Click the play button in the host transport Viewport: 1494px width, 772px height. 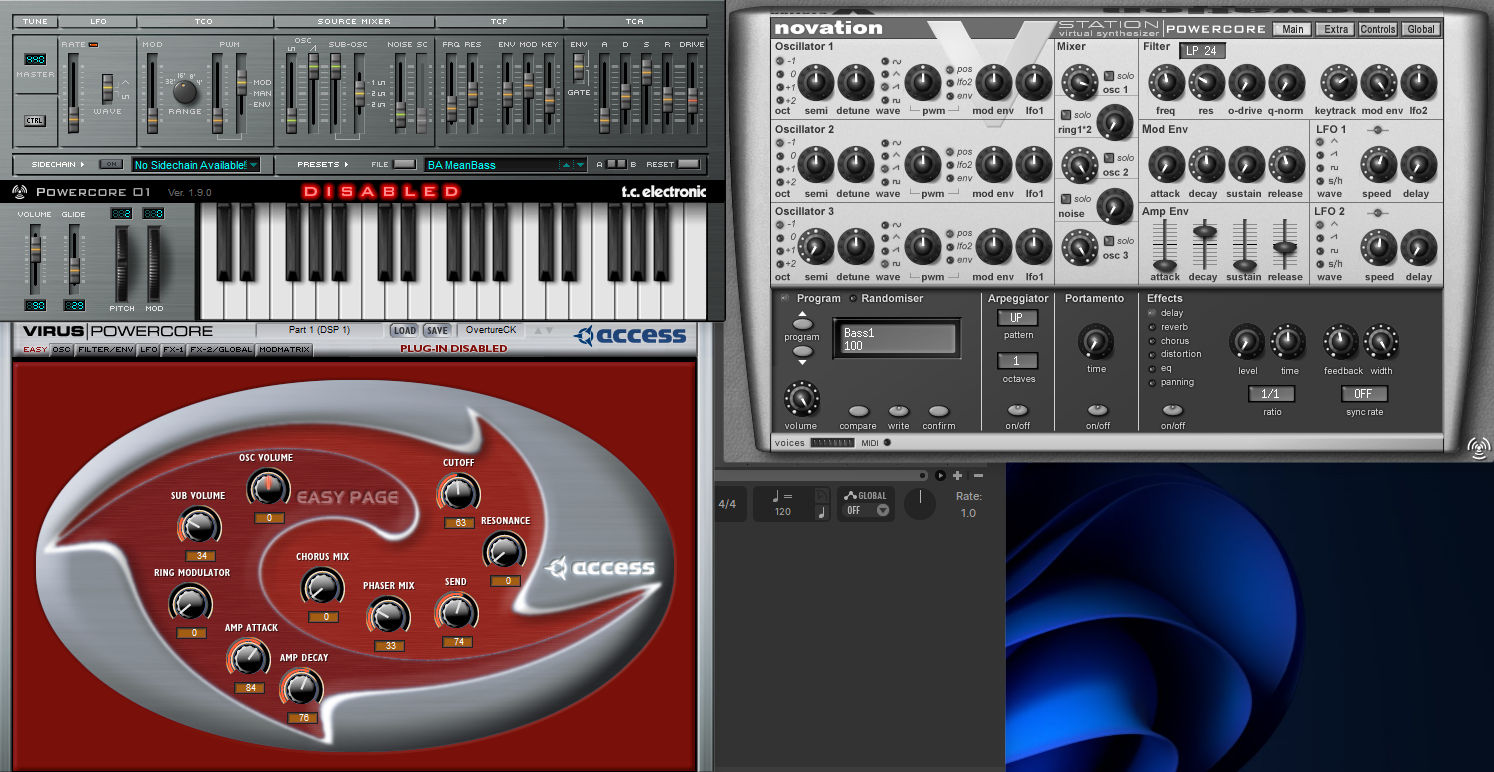click(x=940, y=475)
